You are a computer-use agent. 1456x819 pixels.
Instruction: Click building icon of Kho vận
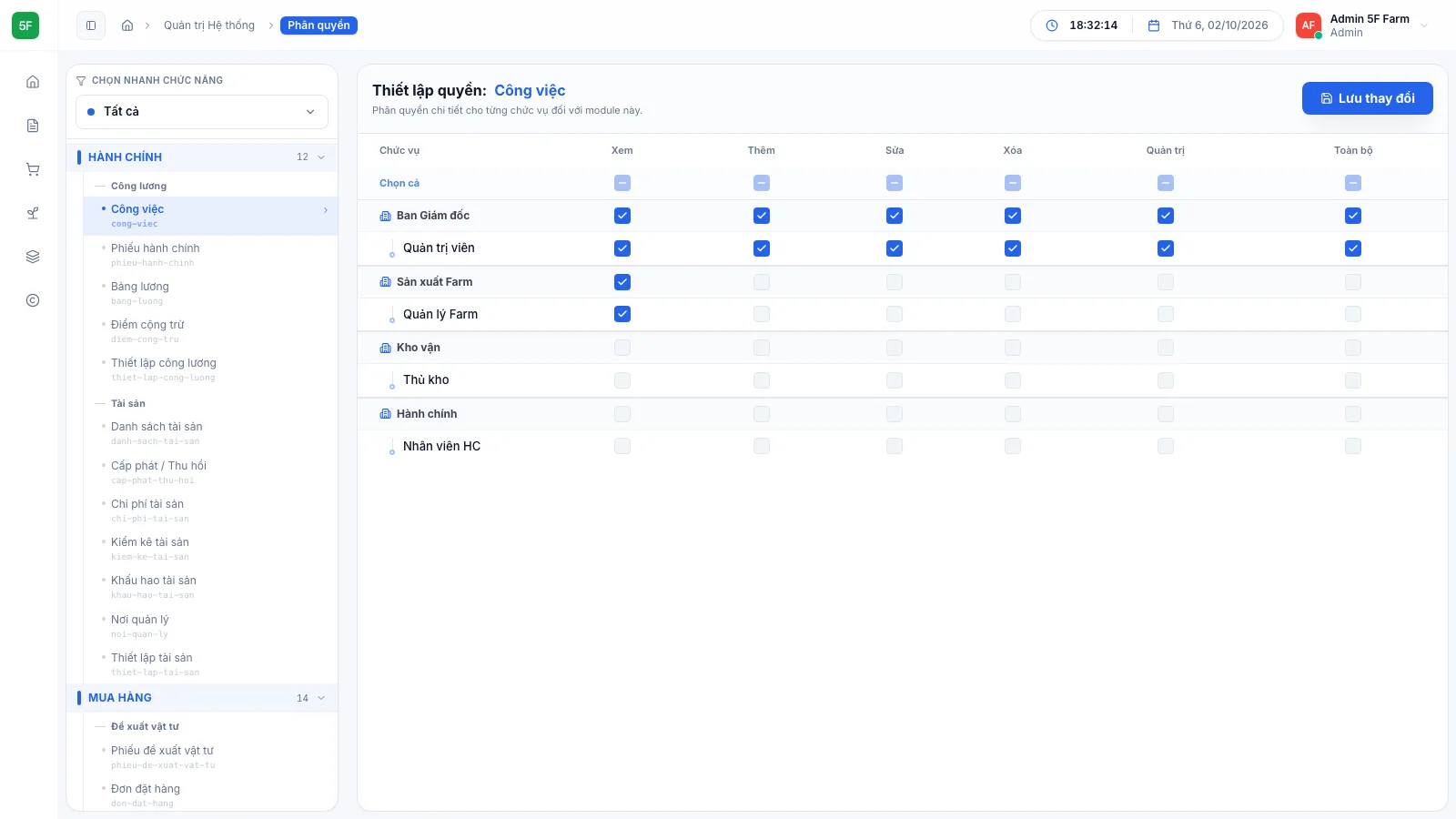pos(385,348)
